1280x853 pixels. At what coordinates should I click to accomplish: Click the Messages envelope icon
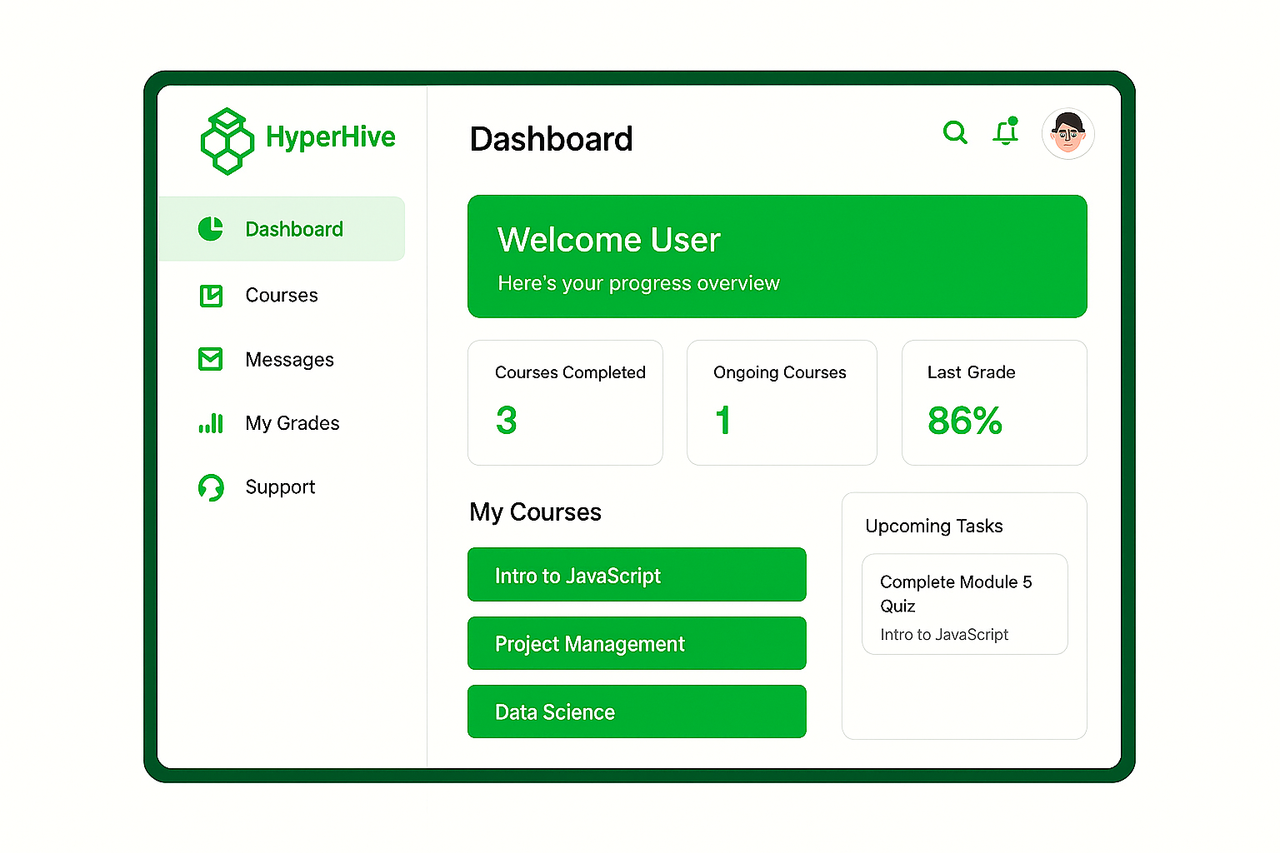(210, 359)
